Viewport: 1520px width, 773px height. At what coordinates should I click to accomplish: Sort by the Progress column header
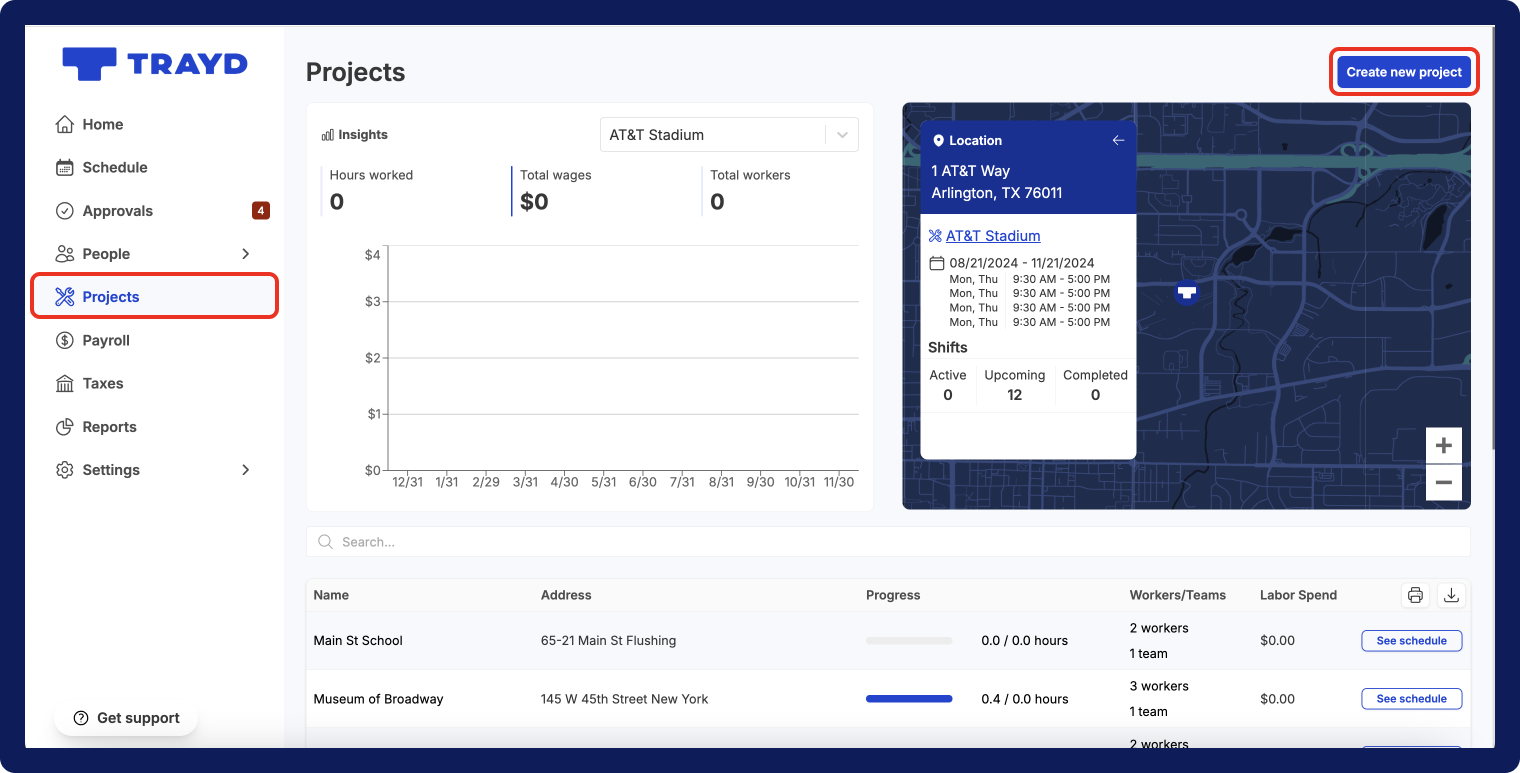point(893,595)
